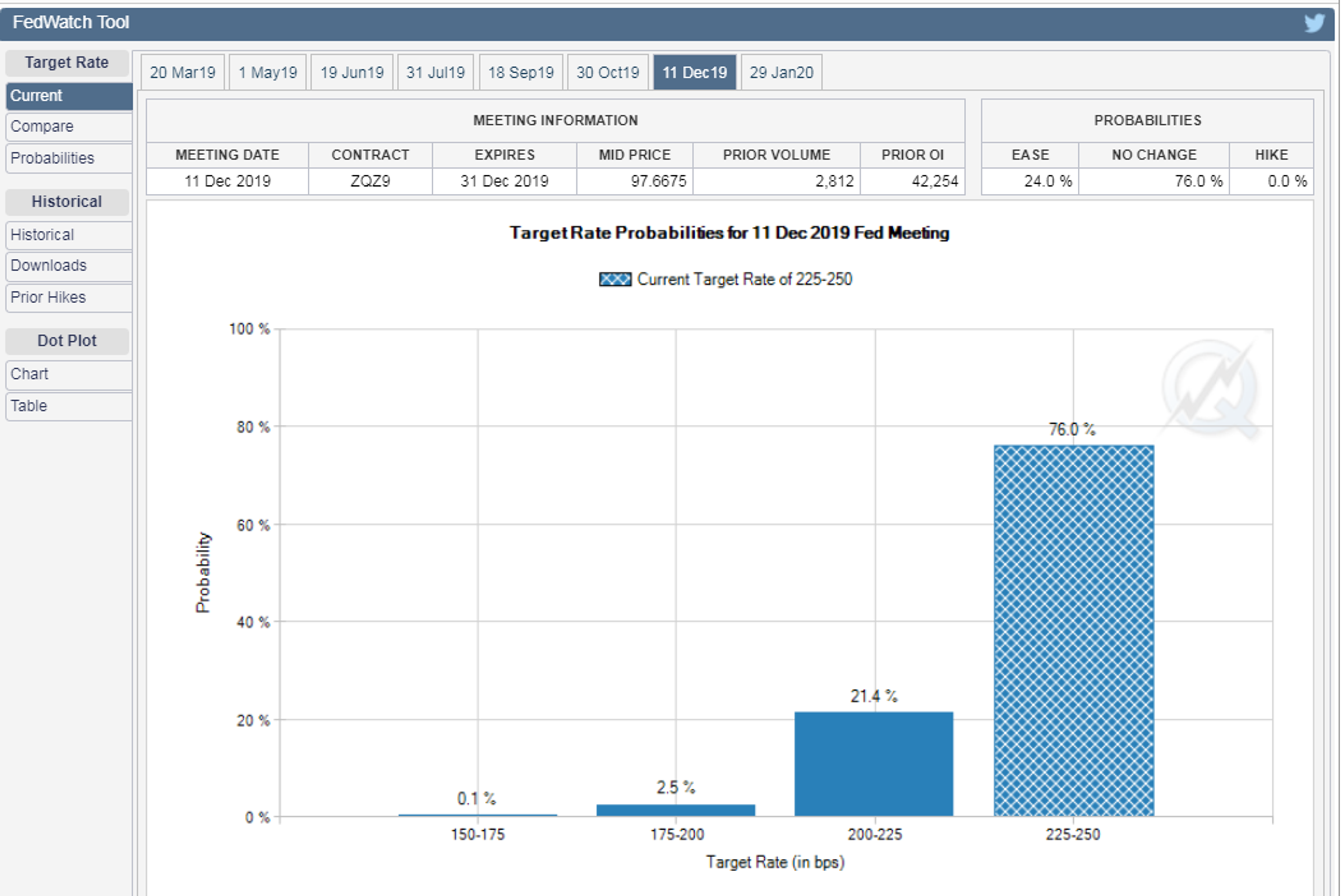Open the 20 Mar19 meeting tab

[182, 73]
